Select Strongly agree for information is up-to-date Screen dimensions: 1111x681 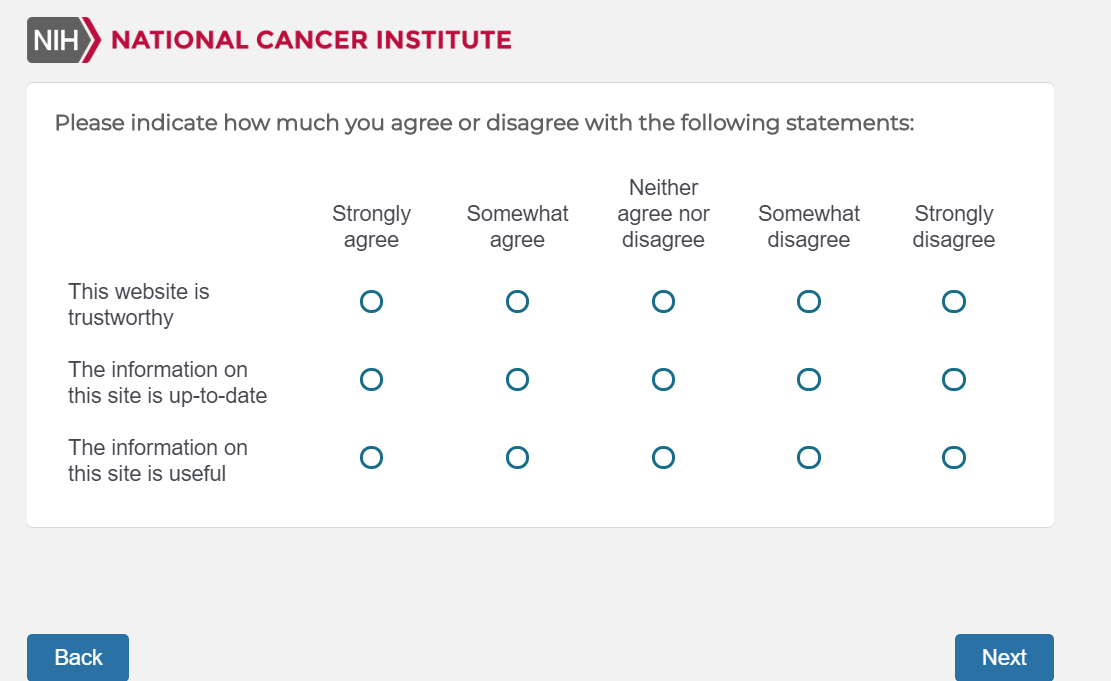(371, 380)
